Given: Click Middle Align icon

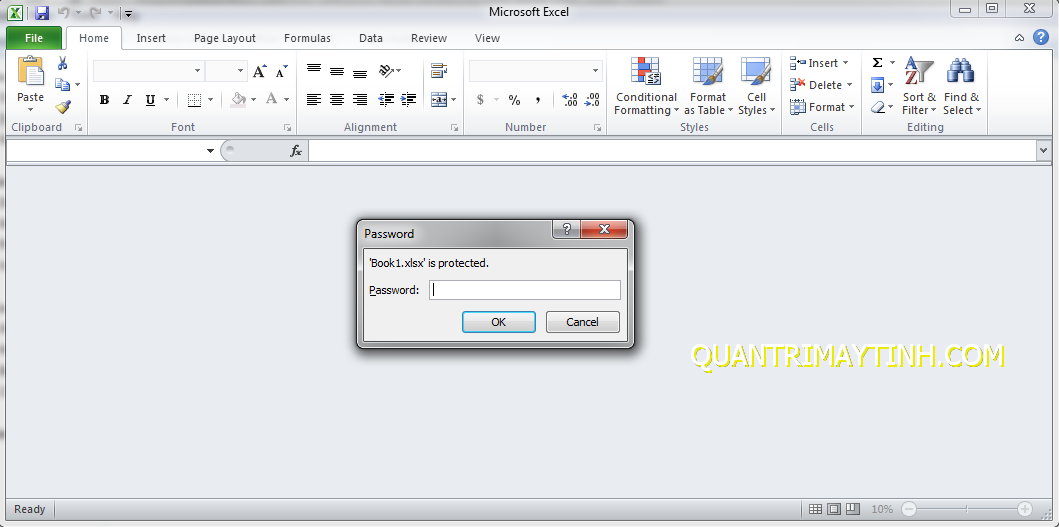Looking at the screenshot, I should (336, 70).
